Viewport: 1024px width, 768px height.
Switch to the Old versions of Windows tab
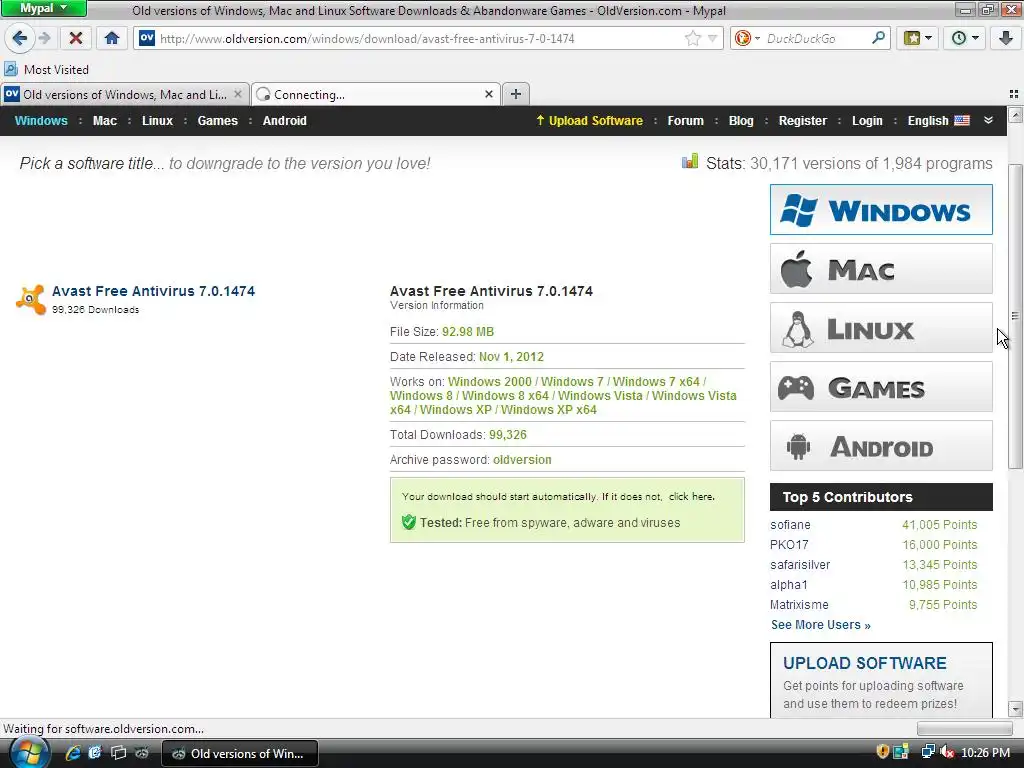pos(125,94)
